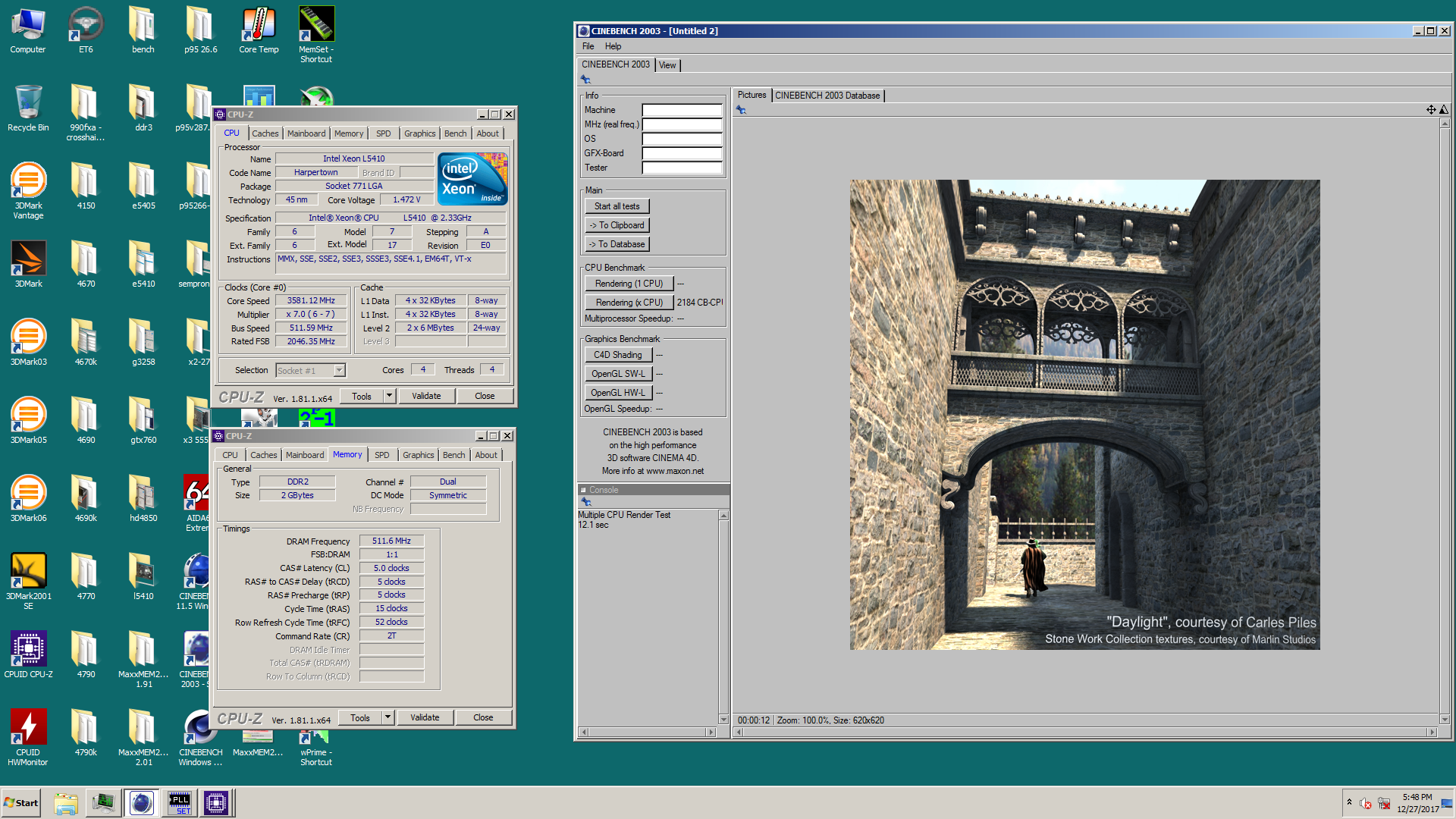
Task: Open the Core Temp desktop icon
Action: (259, 30)
